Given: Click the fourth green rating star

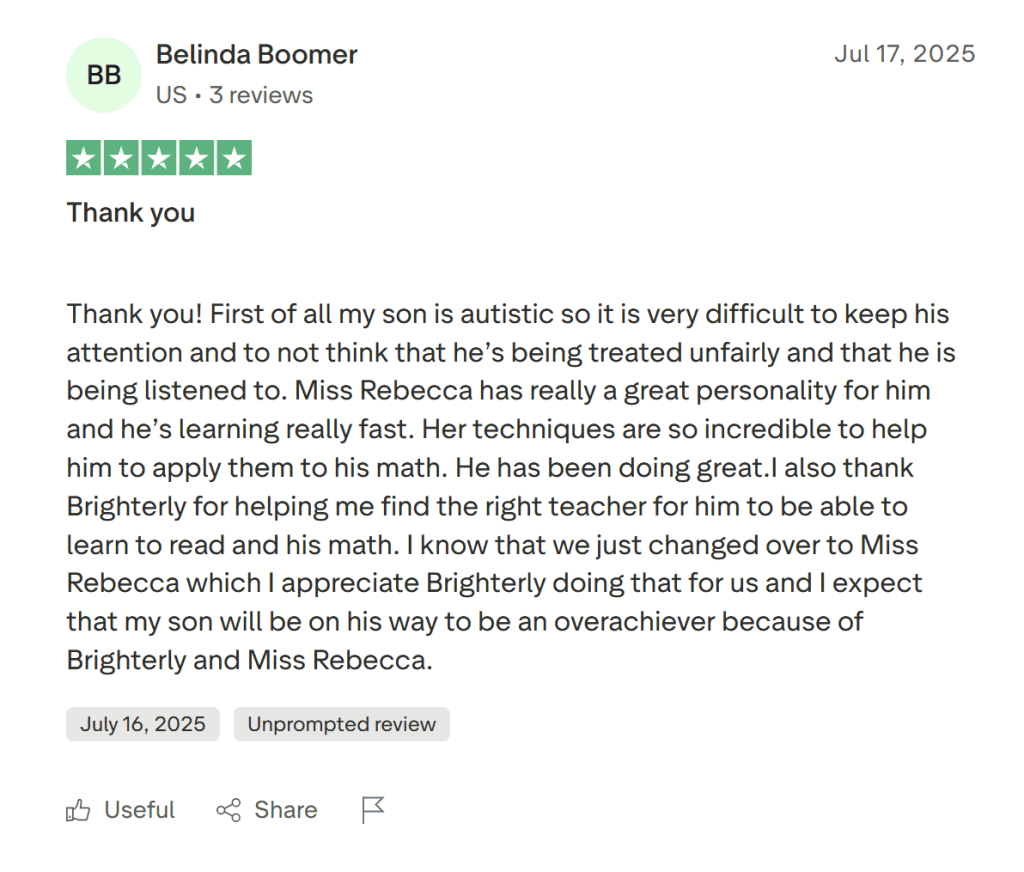Looking at the screenshot, I should tap(196, 158).
